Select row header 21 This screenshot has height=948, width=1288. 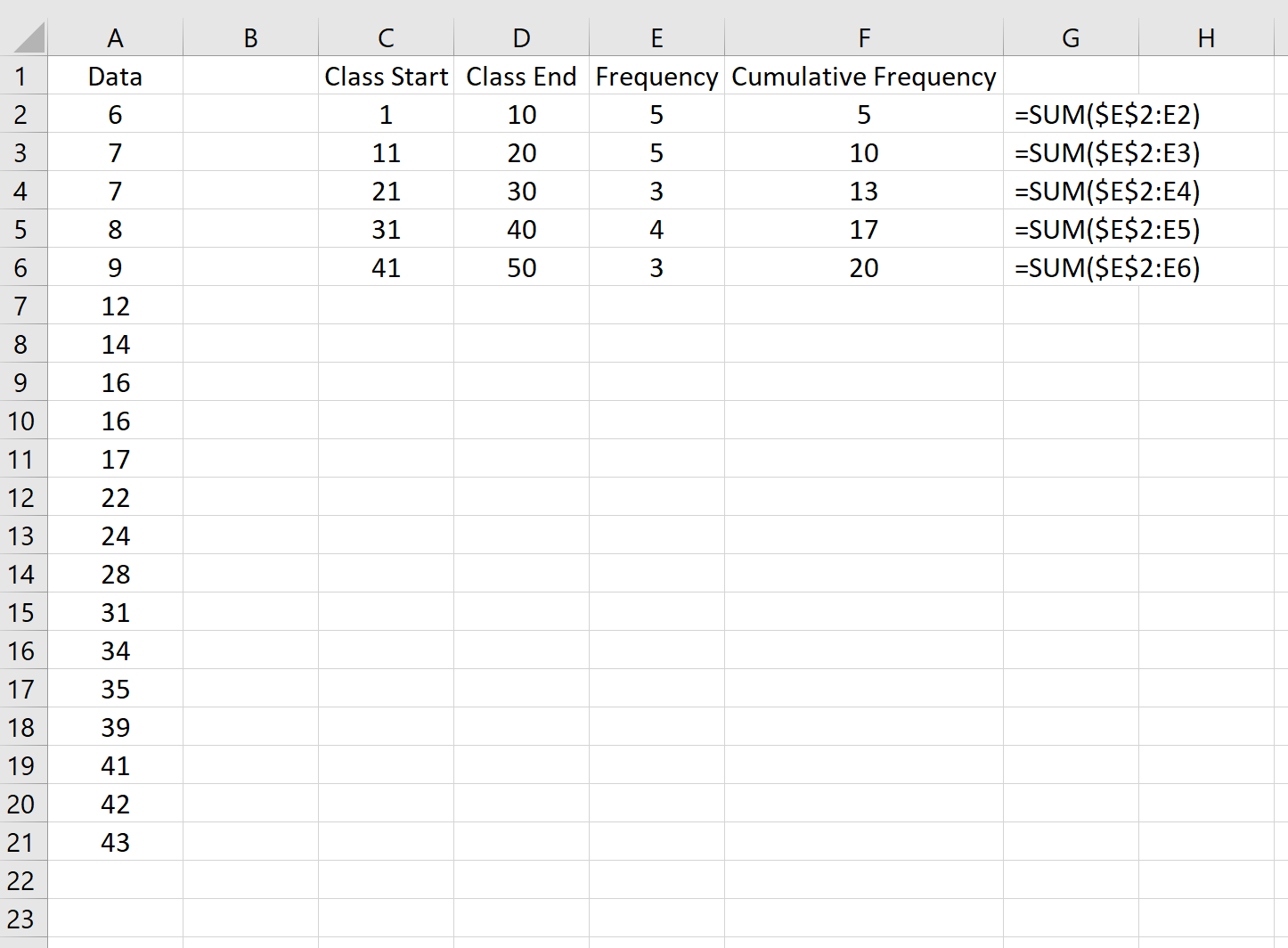pos(24,842)
